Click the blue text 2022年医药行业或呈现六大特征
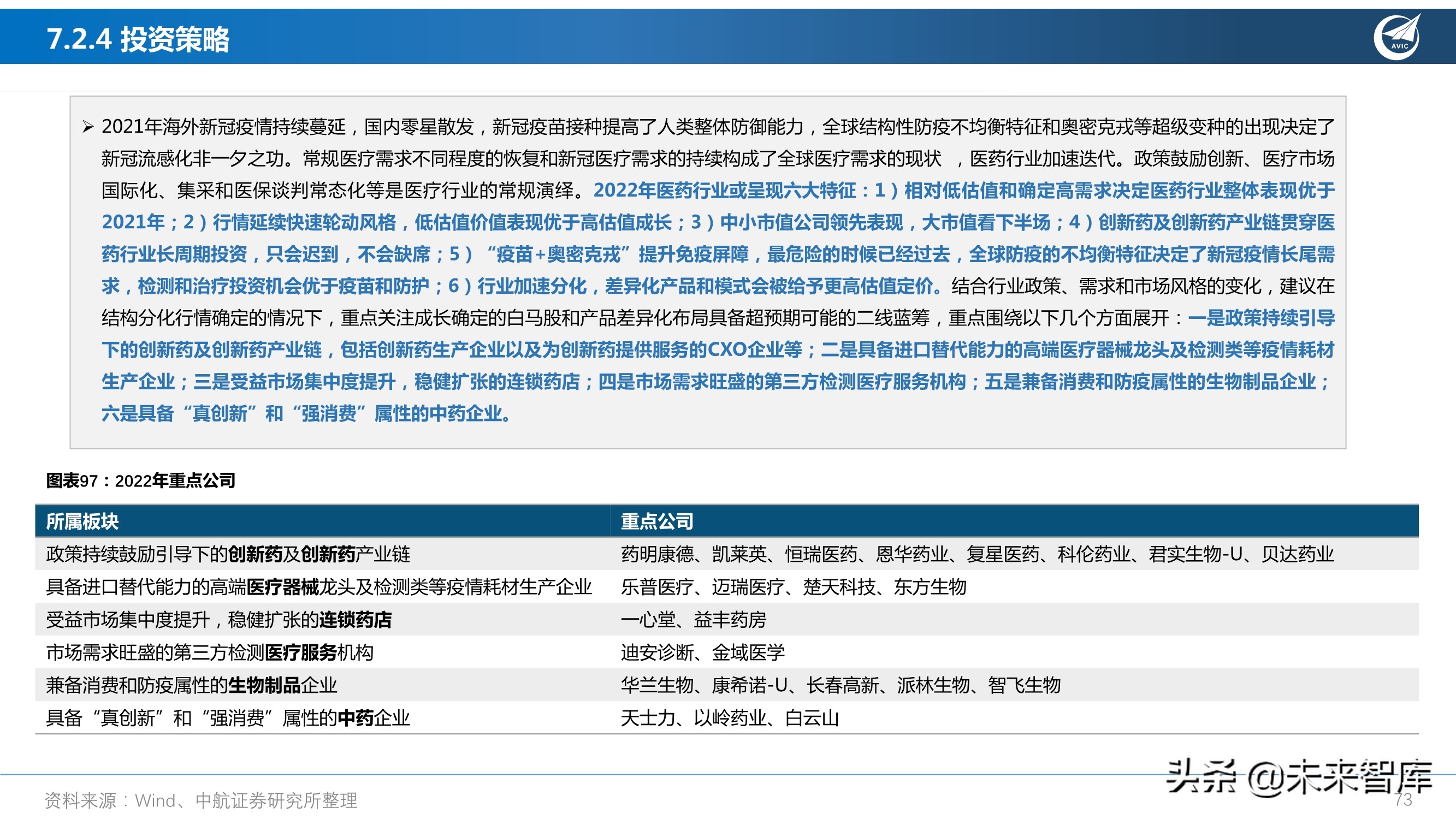1456x819 pixels. coord(725,191)
